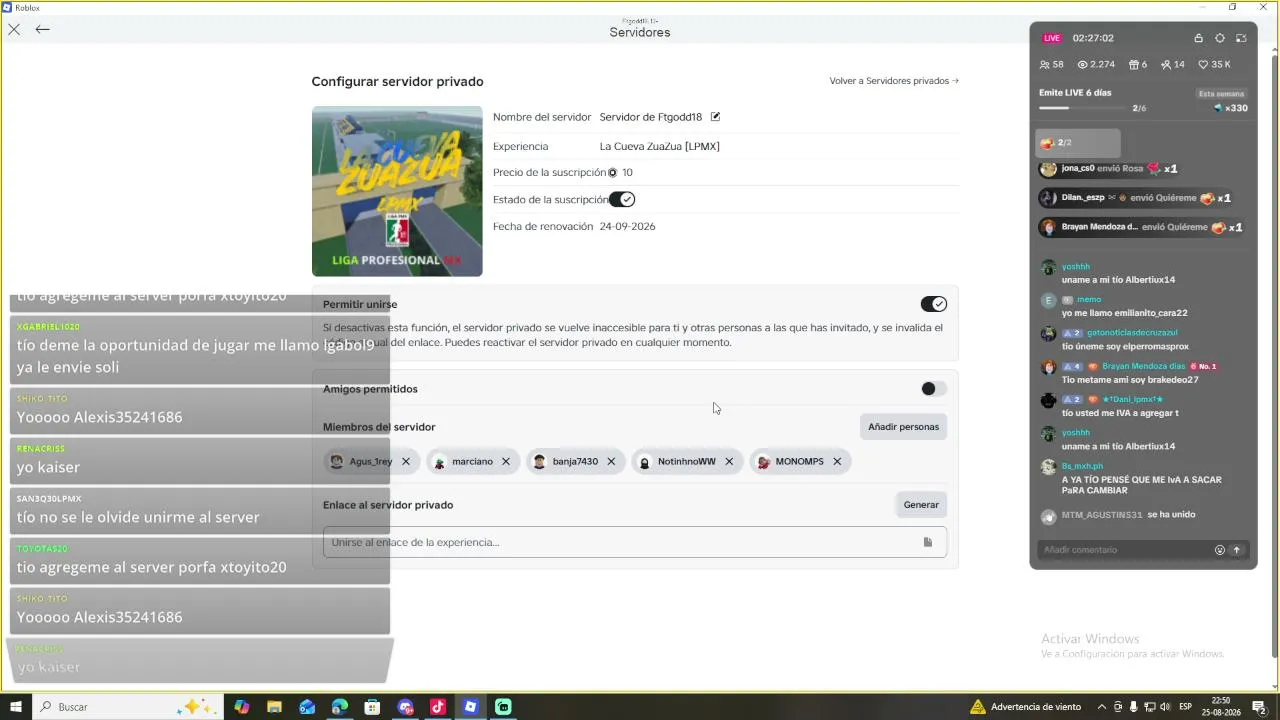Click the LIVE badge in stream panel

point(1052,38)
